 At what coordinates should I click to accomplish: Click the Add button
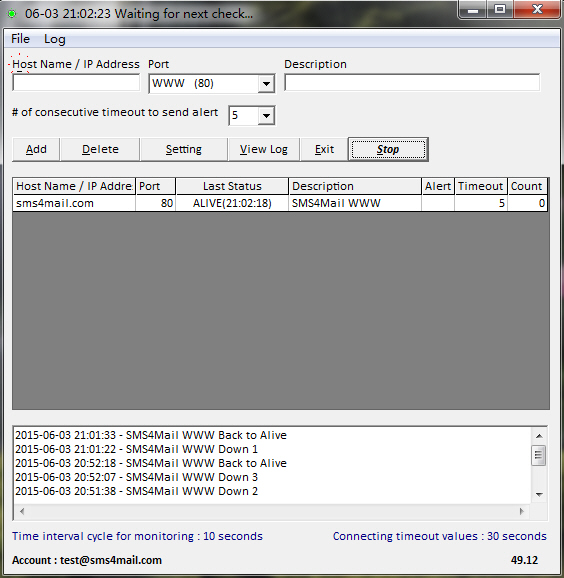(36, 149)
